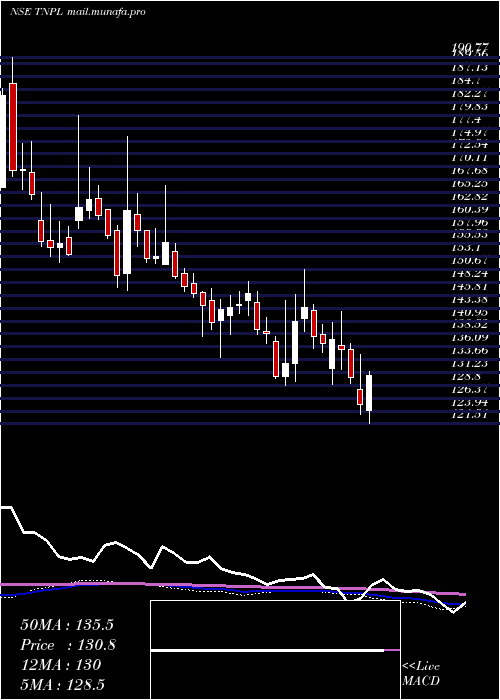Click the 157.96 price axis label
This screenshot has height=700, width=500.
click(x=469, y=223)
